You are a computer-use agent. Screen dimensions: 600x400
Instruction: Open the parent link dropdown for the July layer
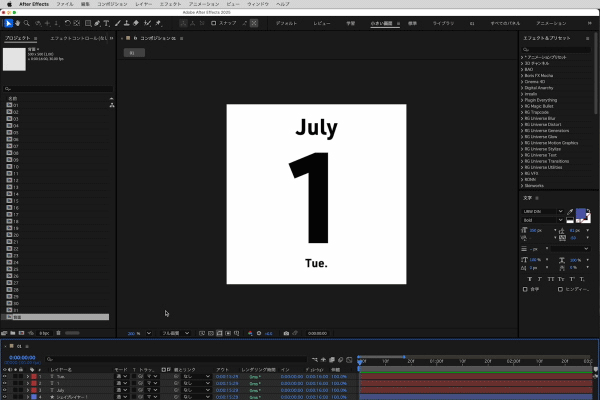(x=197, y=390)
